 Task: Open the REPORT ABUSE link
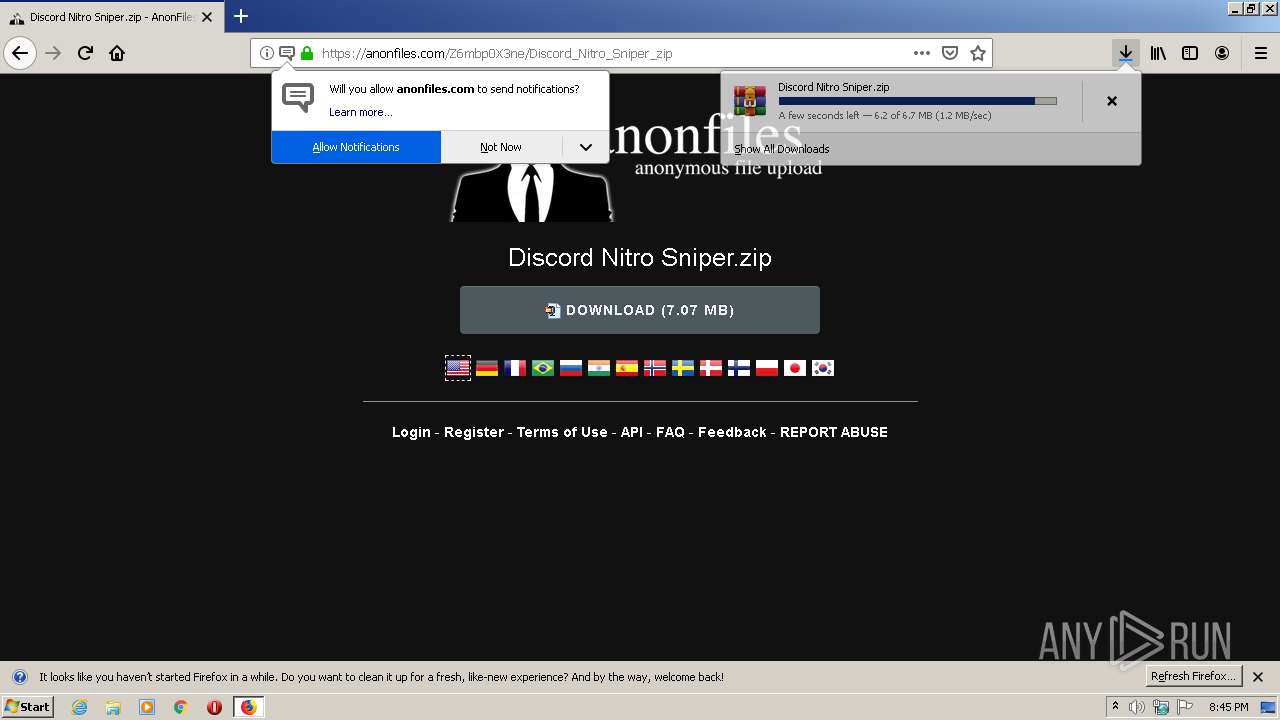834,432
